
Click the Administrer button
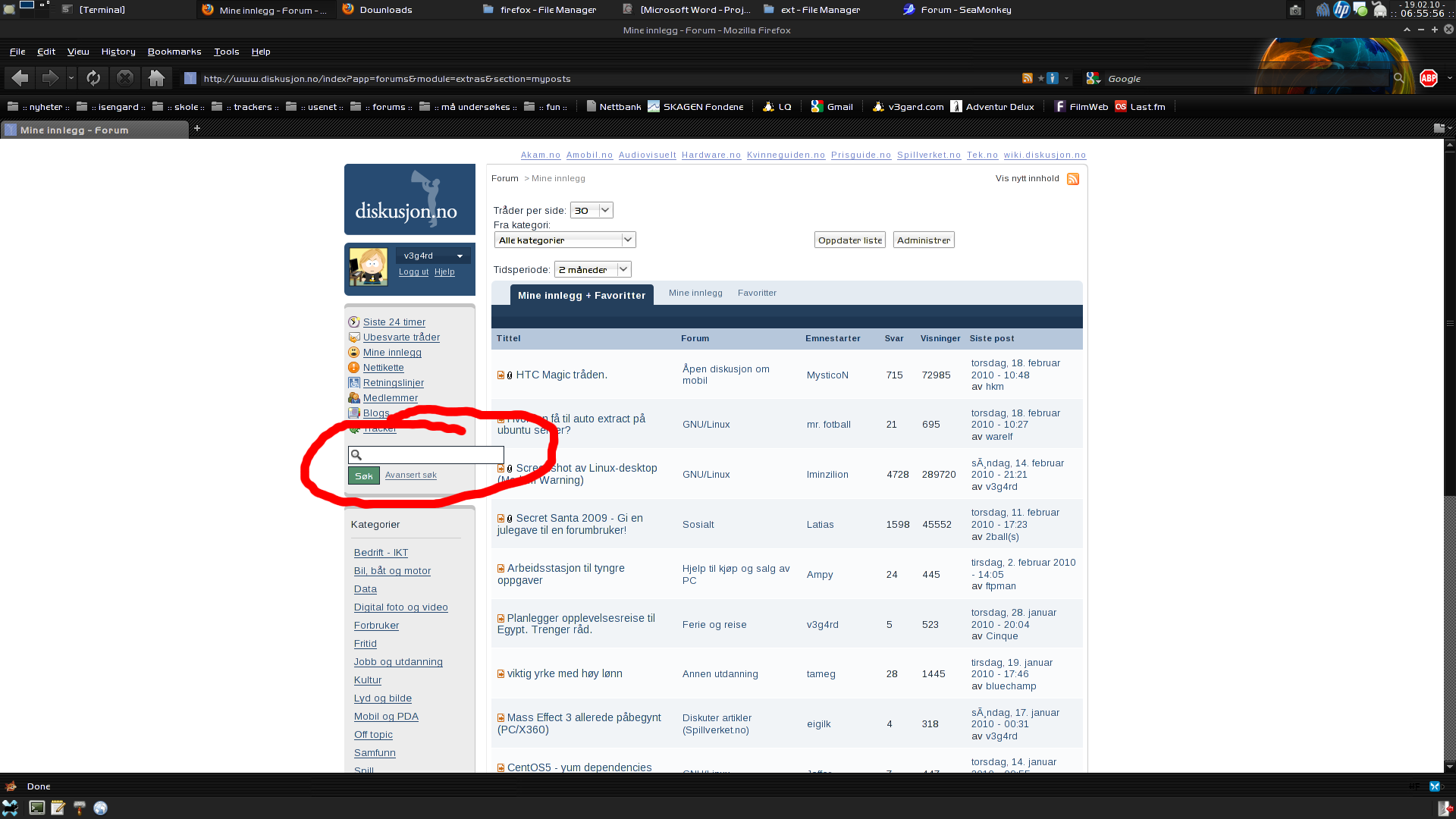(x=924, y=240)
